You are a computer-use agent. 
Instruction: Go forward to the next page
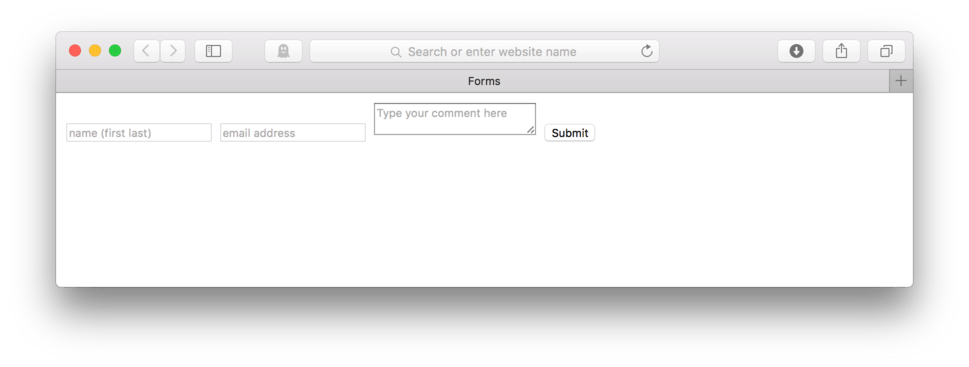point(173,51)
